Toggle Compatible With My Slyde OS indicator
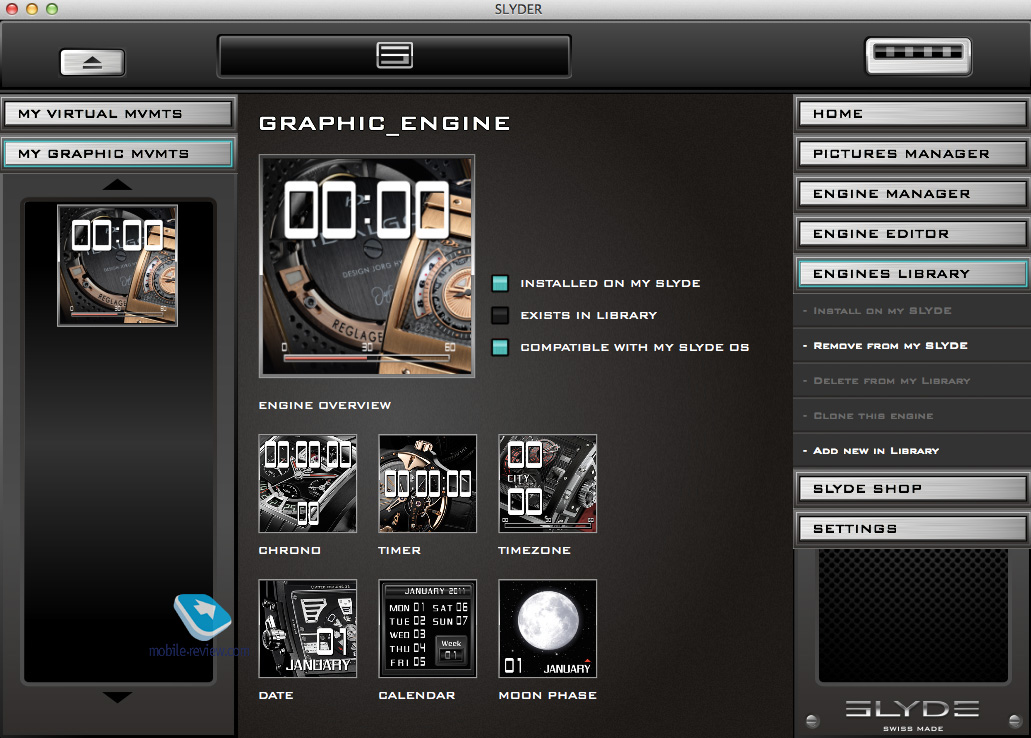The width and height of the screenshot is (1031, 738). [x=500, y=347]
